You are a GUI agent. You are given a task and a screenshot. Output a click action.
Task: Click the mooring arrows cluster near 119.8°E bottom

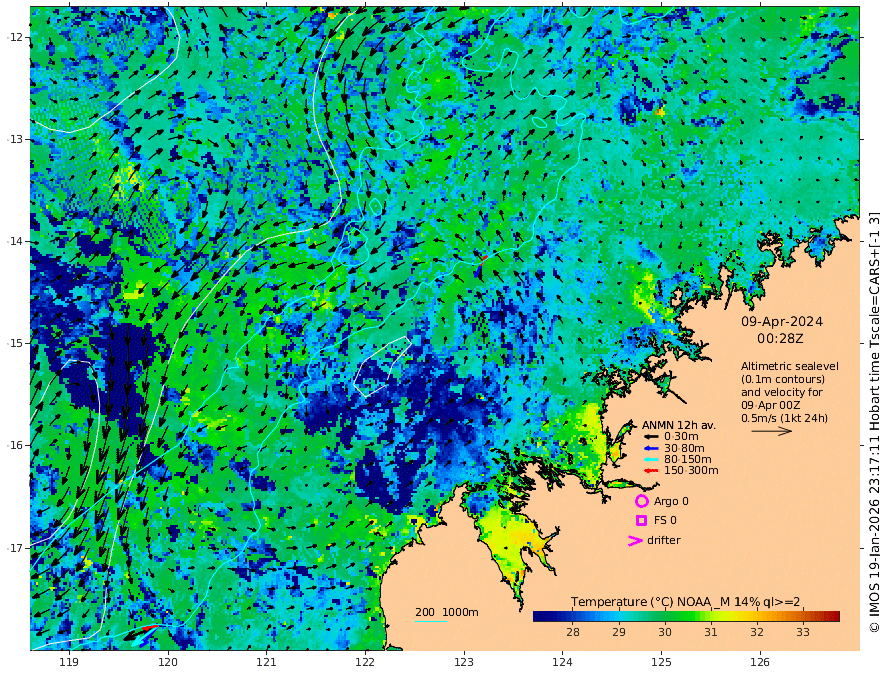(141, 635)
